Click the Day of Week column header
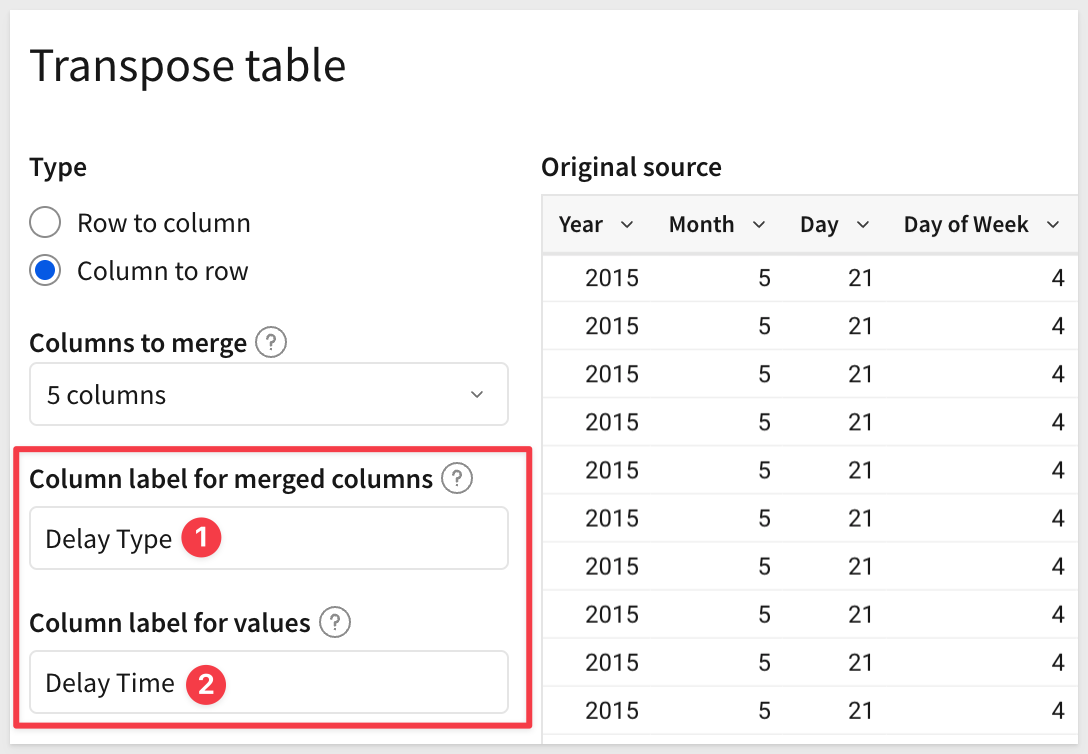 point(965,225)
